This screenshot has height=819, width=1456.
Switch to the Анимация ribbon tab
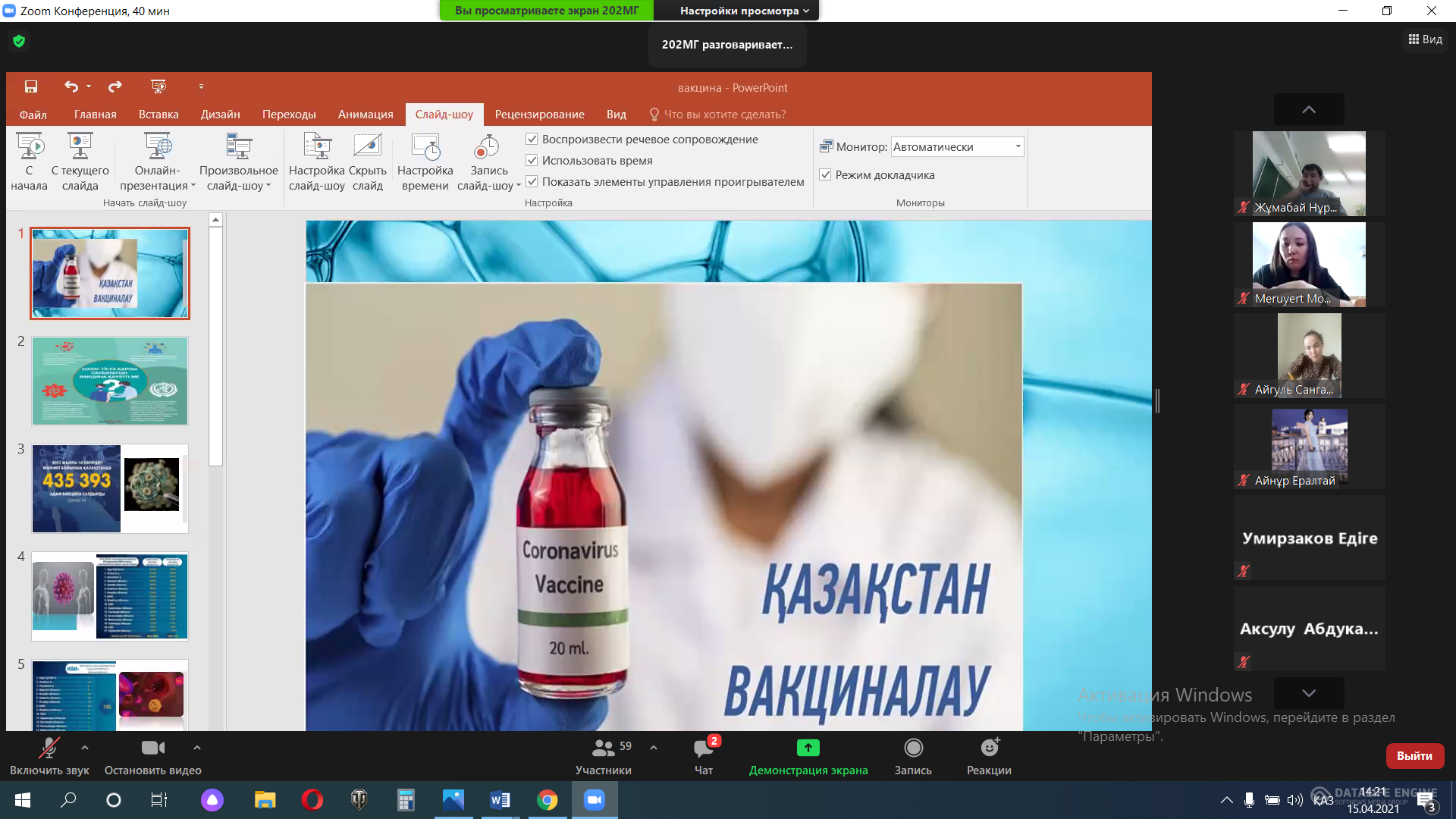tap(366, 115)
